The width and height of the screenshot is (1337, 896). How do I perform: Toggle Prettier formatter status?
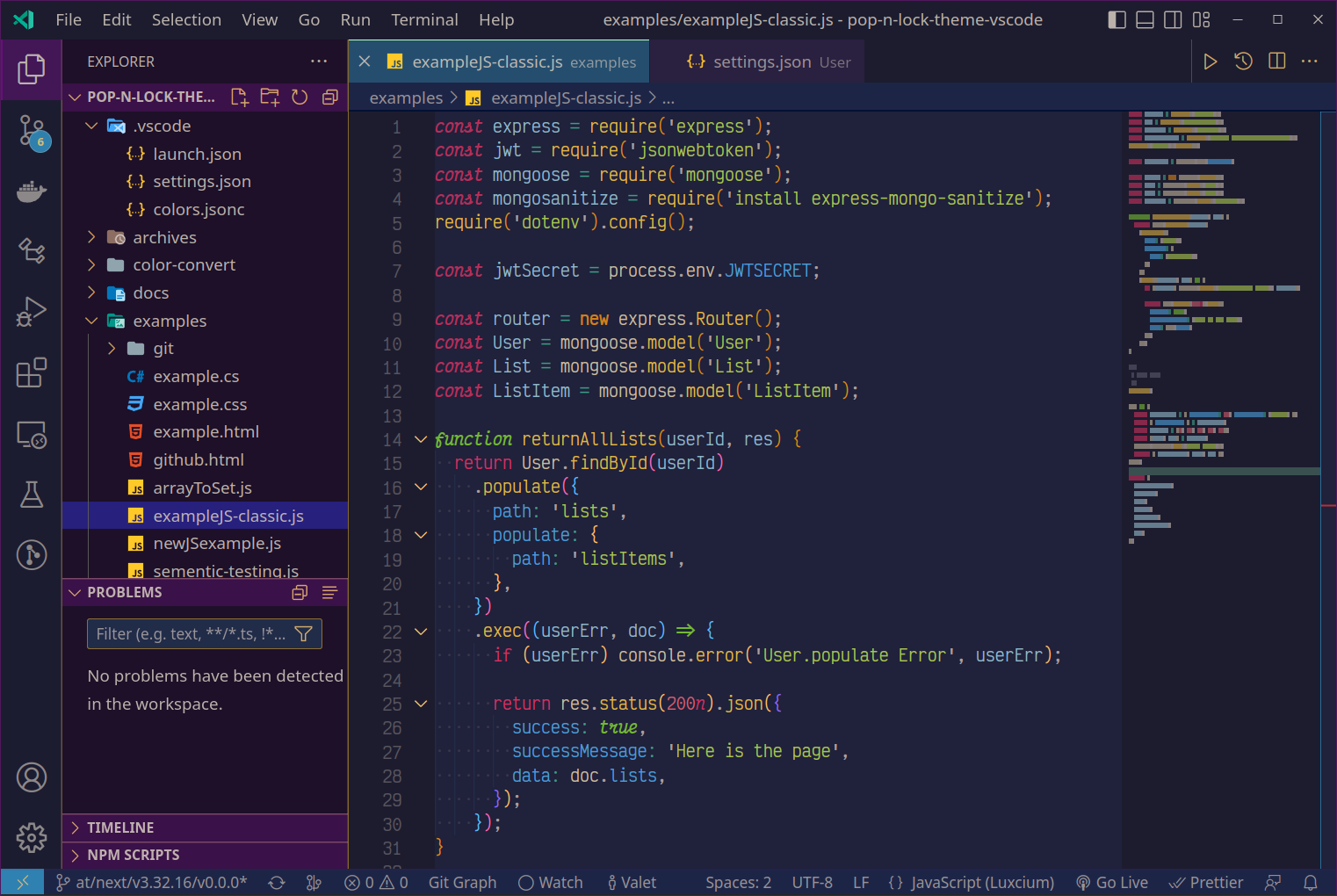[x=1205, y=883]
